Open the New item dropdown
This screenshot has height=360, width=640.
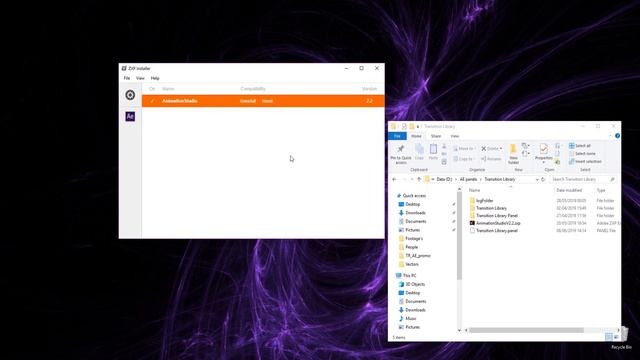click(x=526, y=145)
